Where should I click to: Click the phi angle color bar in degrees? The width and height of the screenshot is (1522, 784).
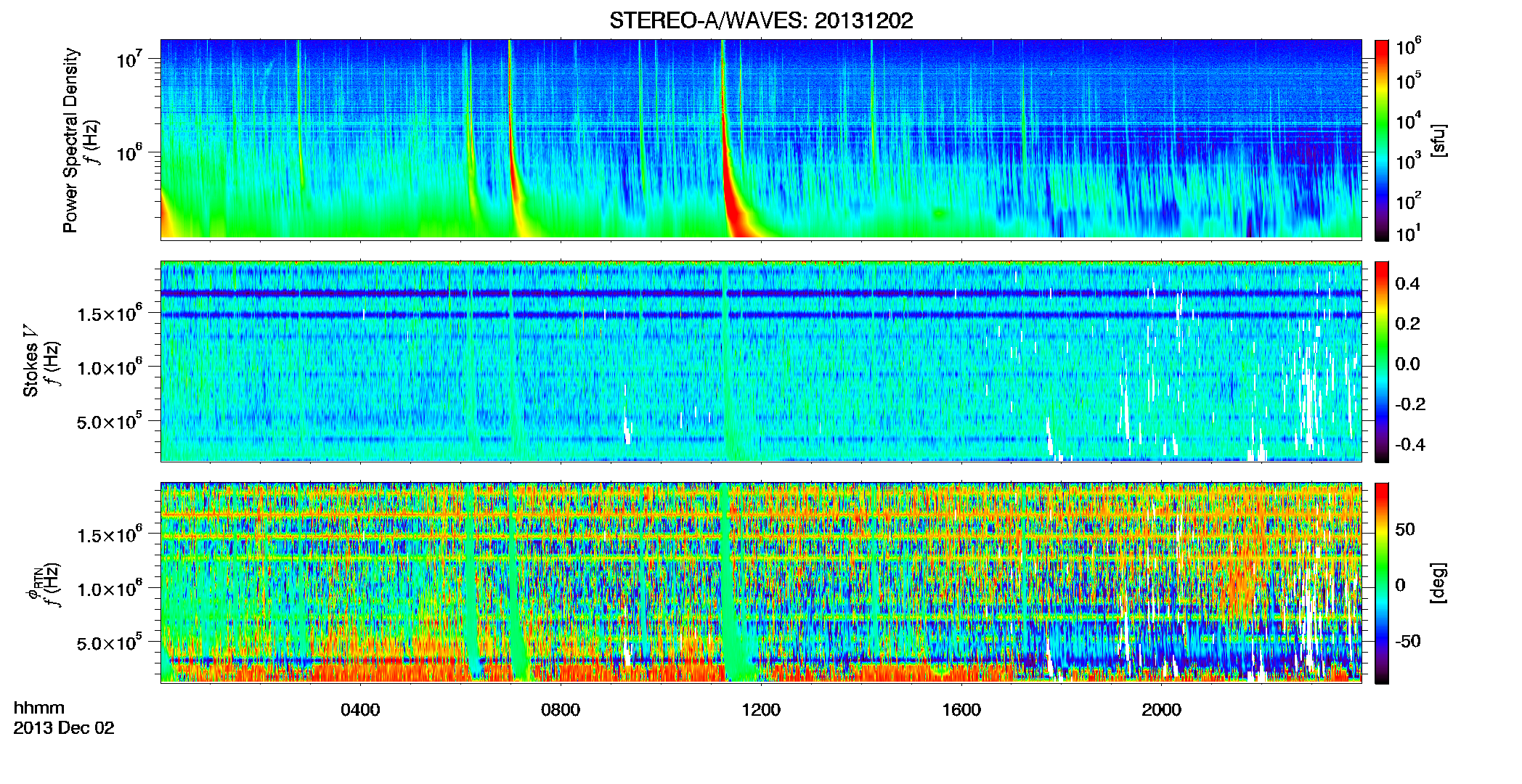tap(1382, 583)
